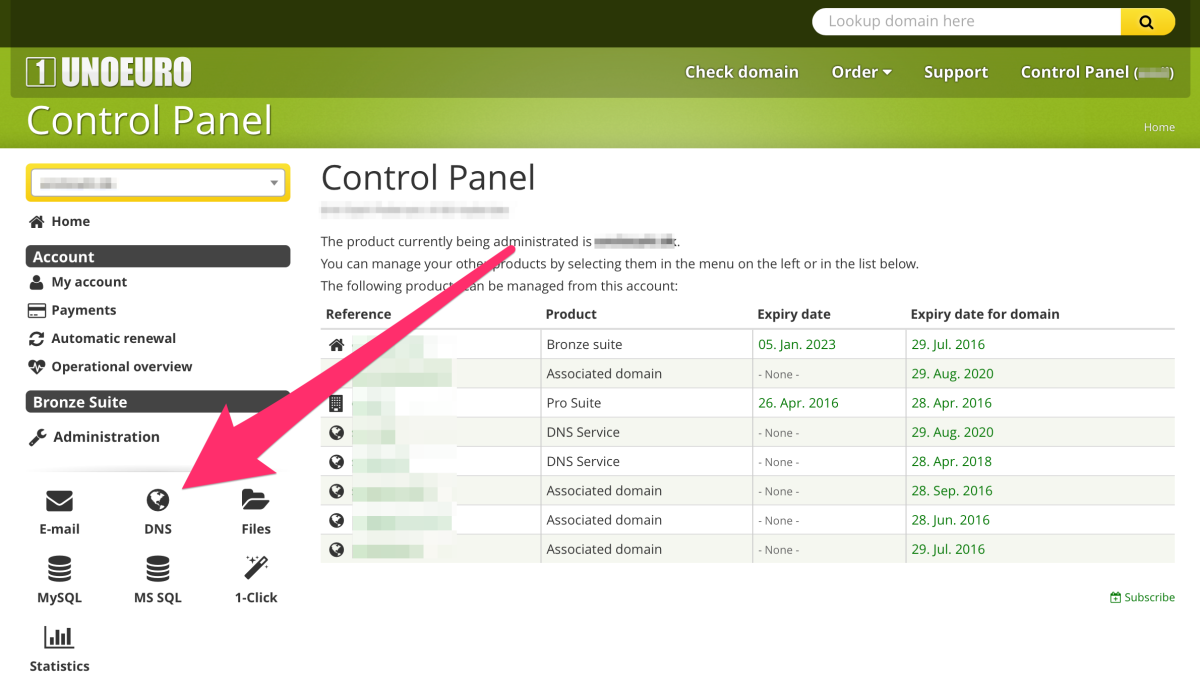Expand the domain selector dropdown
This screenshot has width=1200, height=688.
pos(273,183)
